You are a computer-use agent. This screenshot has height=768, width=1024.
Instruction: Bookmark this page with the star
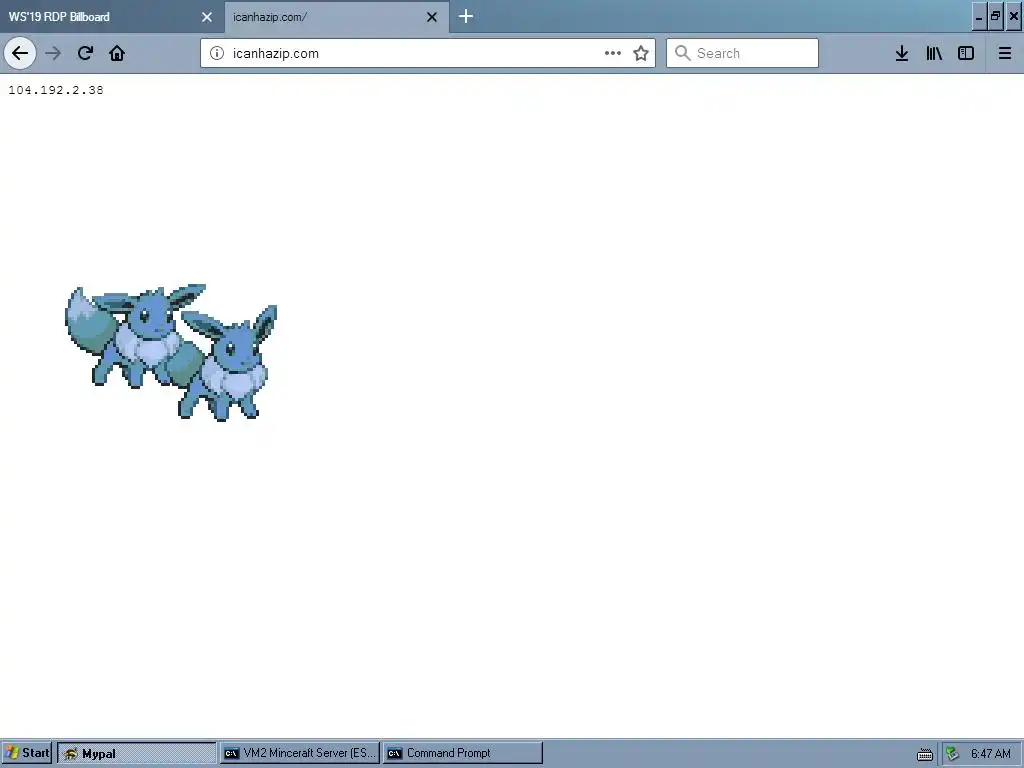coord(641,53)
